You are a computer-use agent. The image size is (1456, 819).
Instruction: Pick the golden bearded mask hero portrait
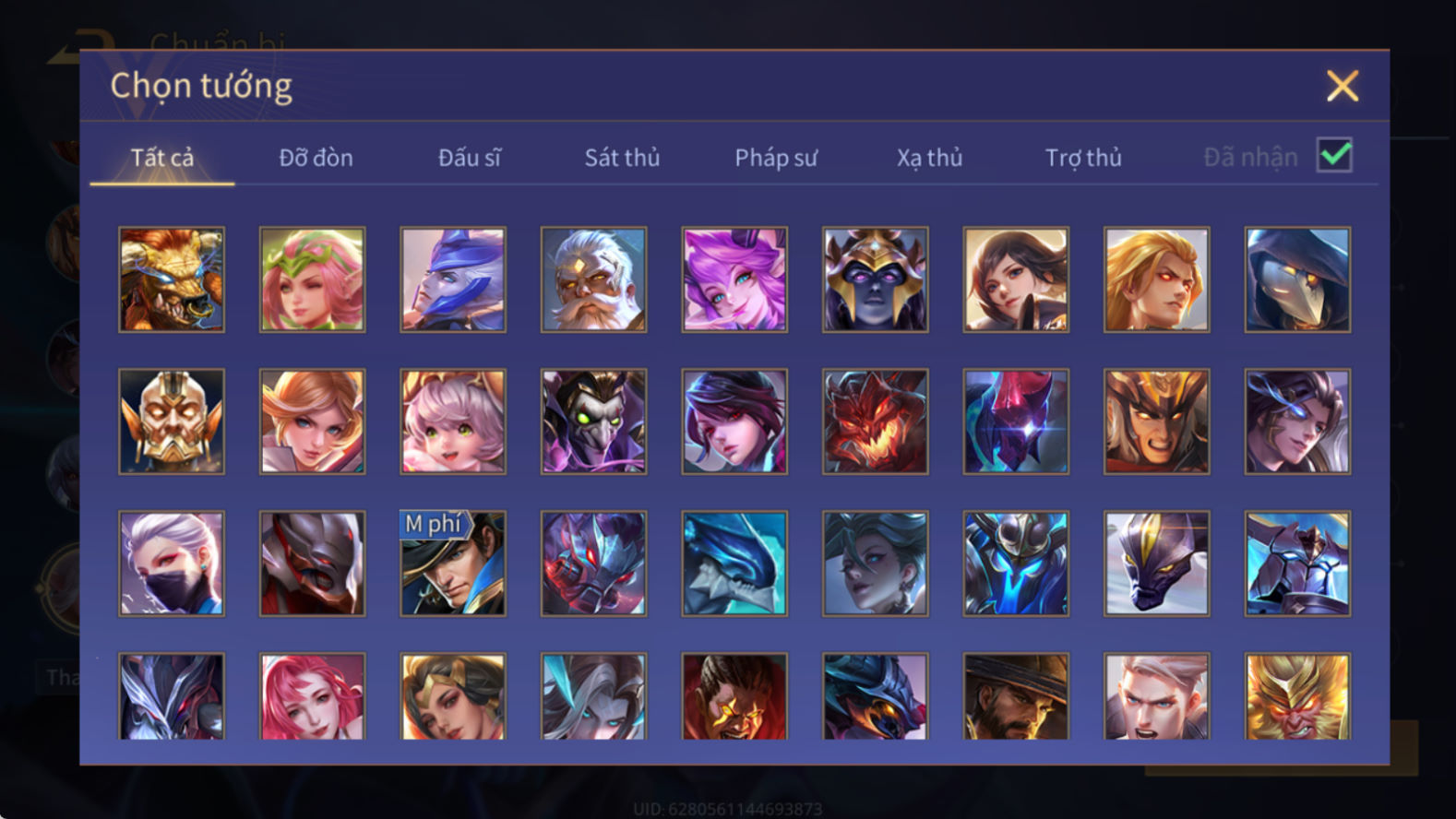172,421
